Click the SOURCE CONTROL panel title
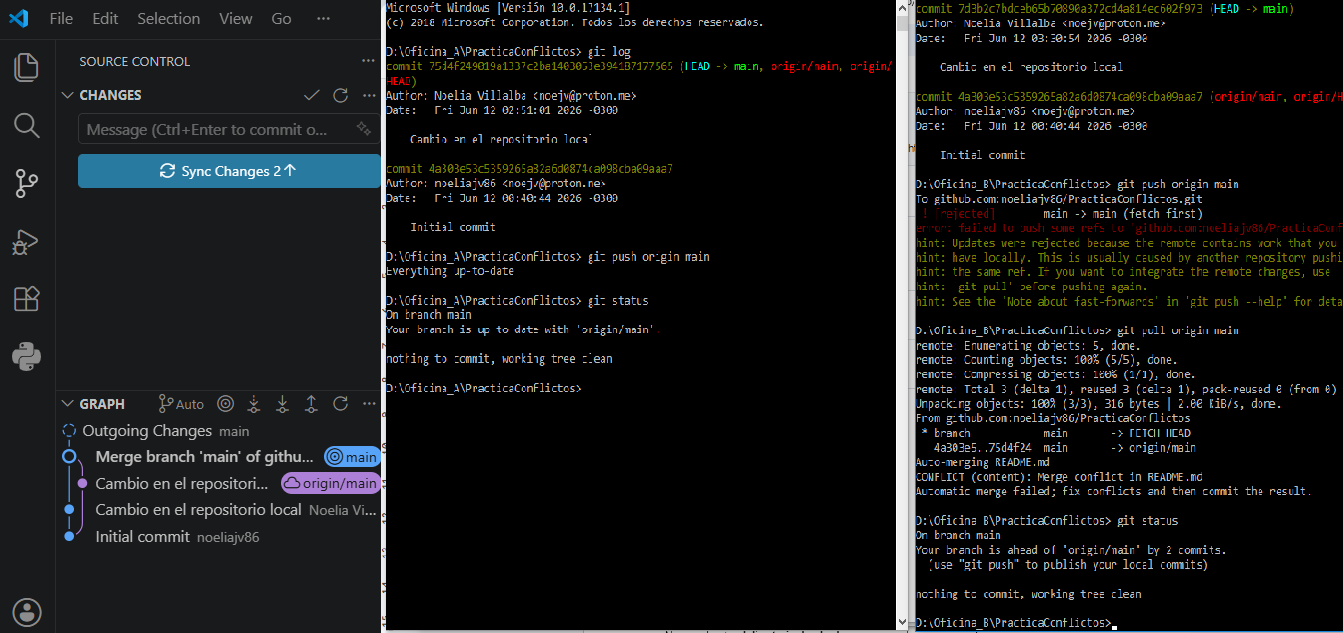The width and height of the screenshot is (1343, 633). 134,61
